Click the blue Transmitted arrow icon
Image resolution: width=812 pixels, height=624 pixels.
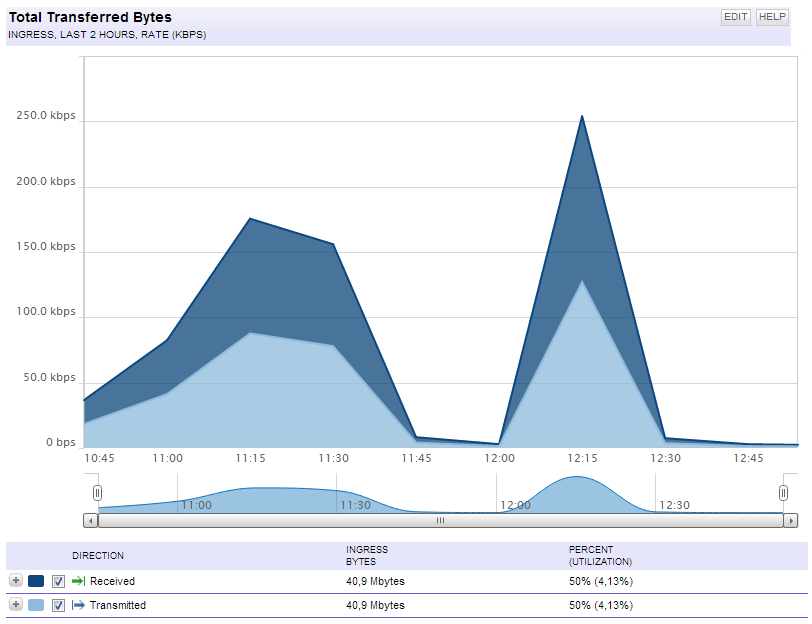(78, 605)
